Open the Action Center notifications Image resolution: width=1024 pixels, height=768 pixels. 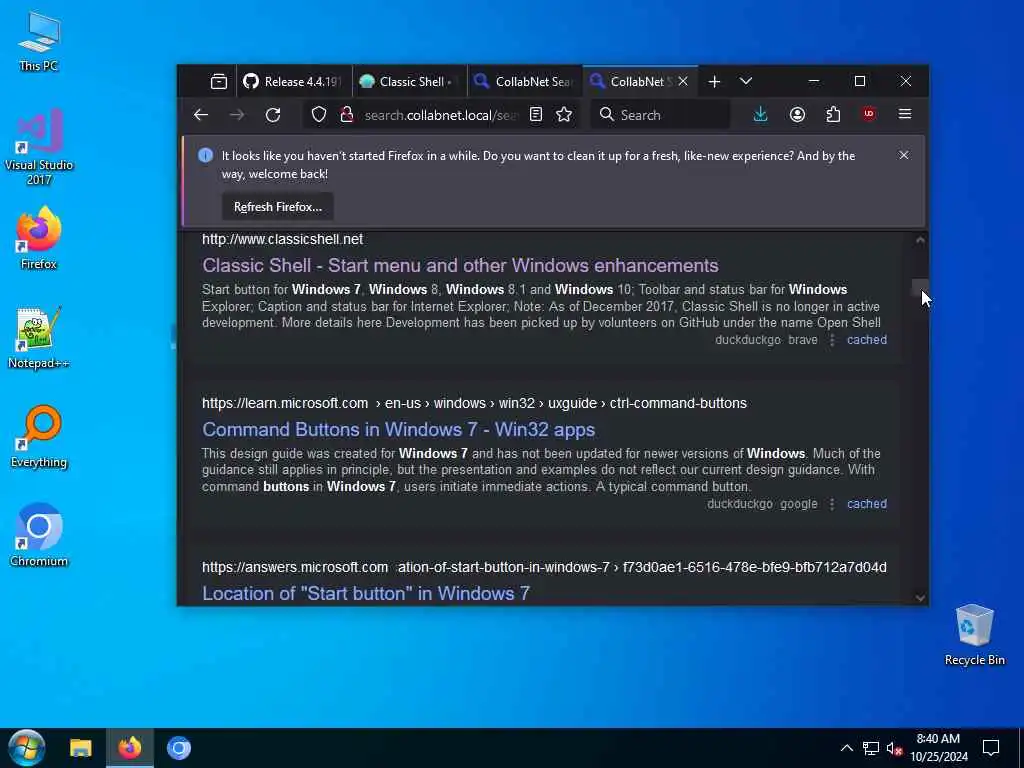coord(991,748)
